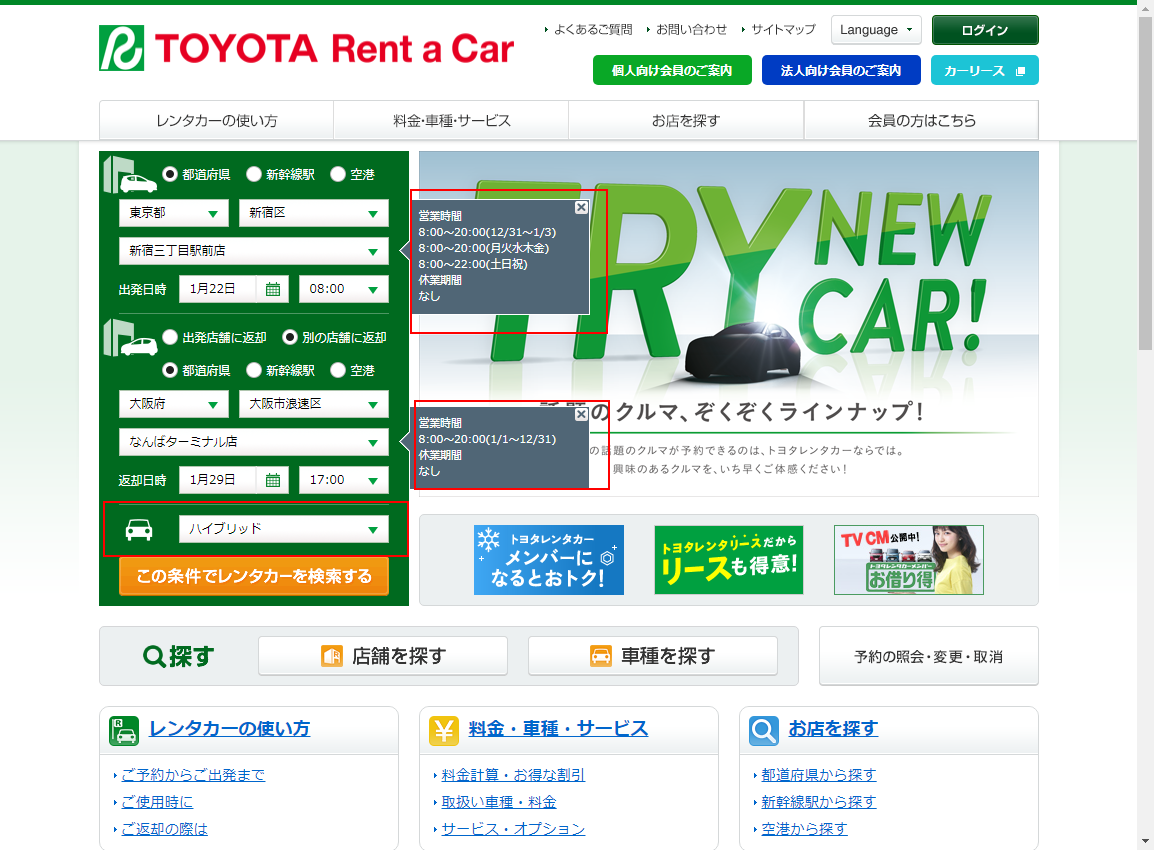Open サイトマップ link
Screen dimensions: 1154x850
(783, 29)
